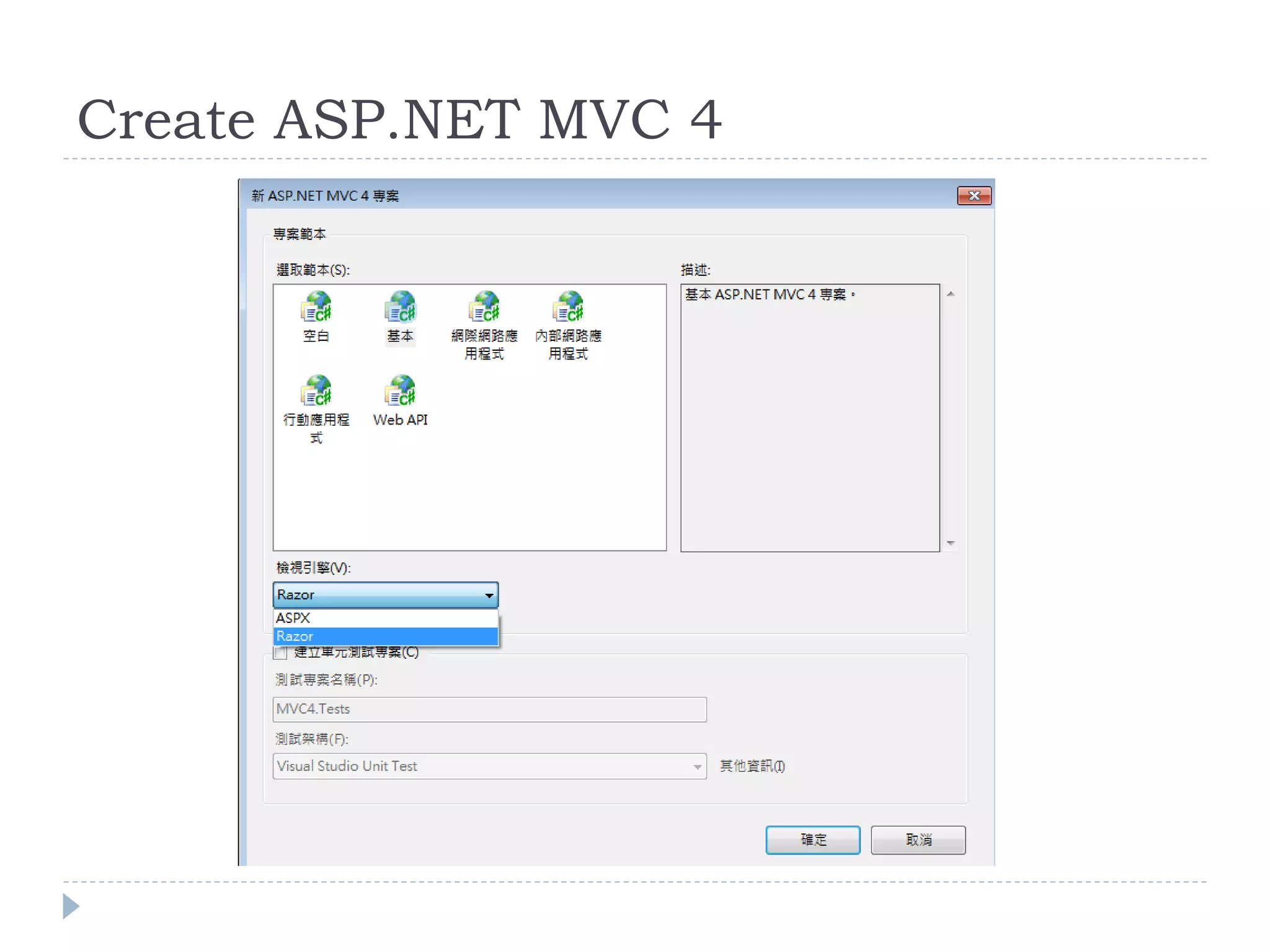Click the 測試專案名稱(P): label
The height and width of the screenshot is (952, 1270).
coord(326,680)
